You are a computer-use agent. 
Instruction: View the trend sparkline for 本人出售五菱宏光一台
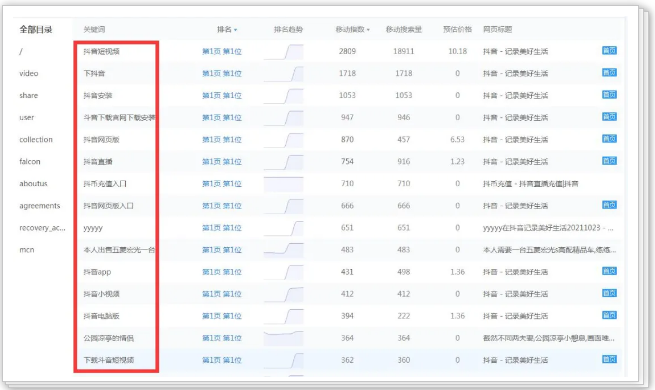284,250
